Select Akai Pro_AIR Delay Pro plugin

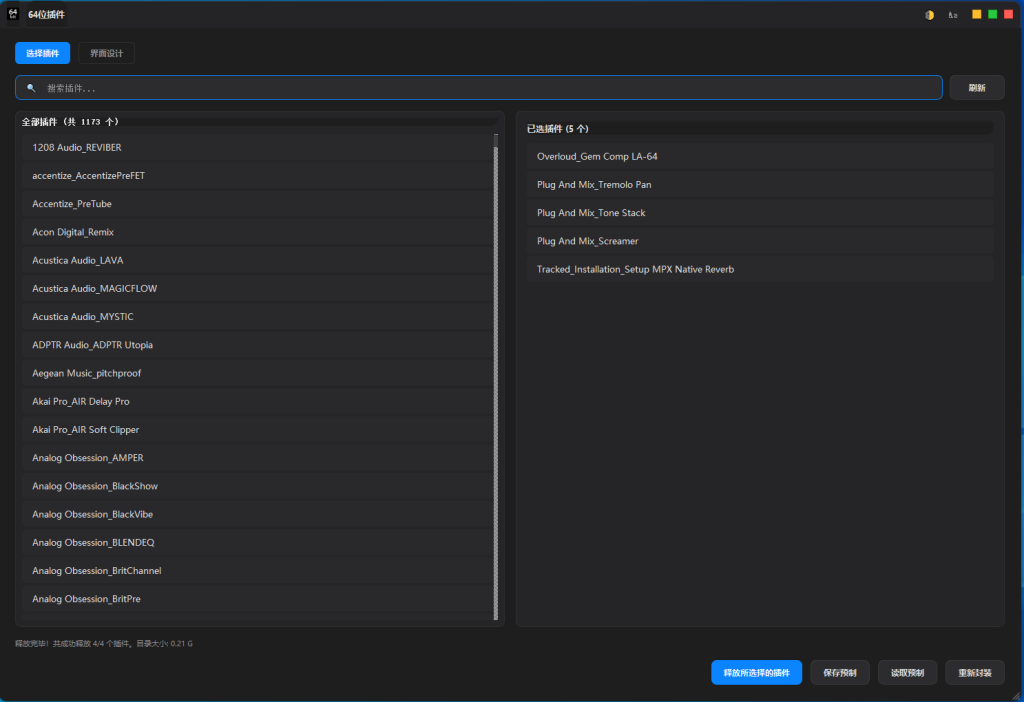point(258,401)
